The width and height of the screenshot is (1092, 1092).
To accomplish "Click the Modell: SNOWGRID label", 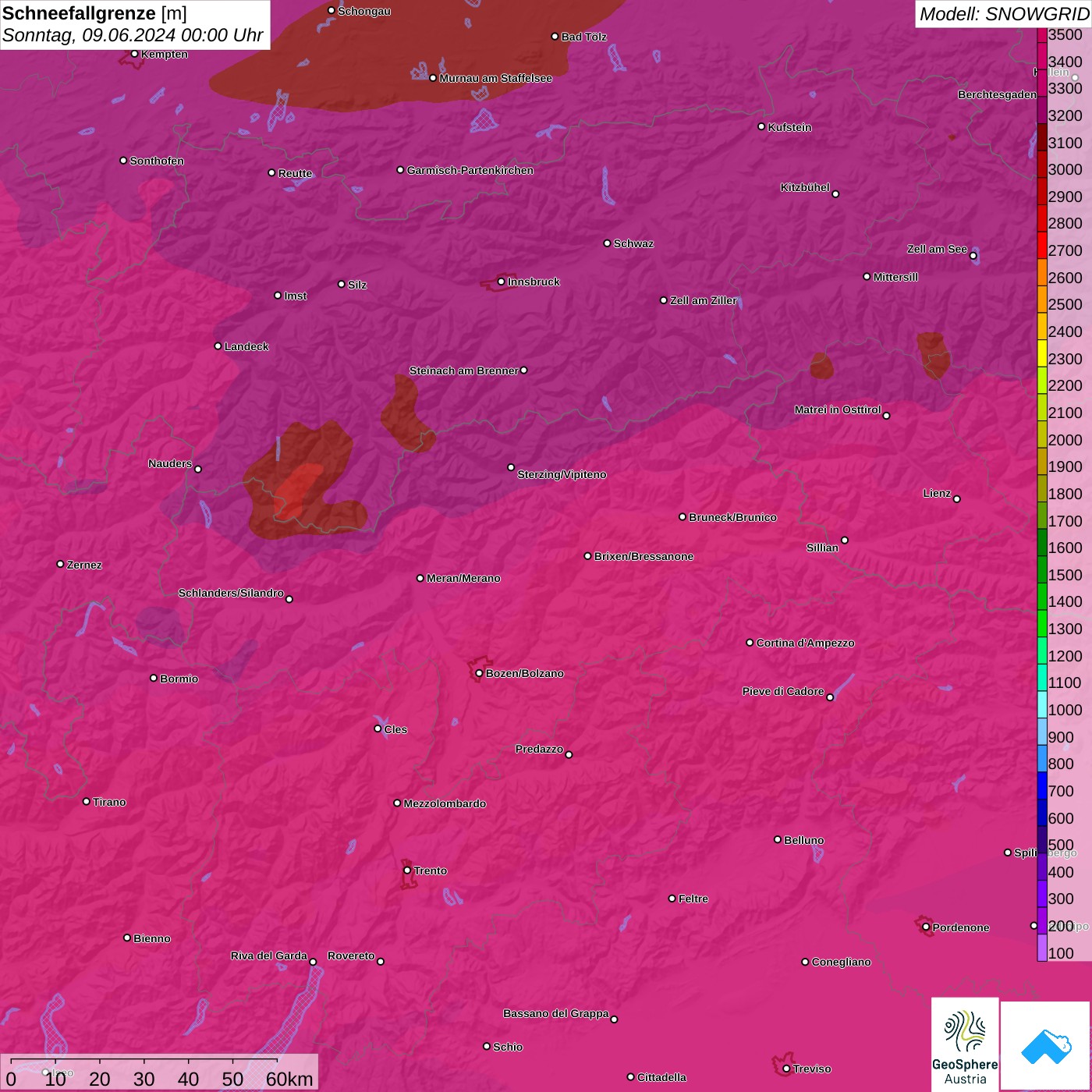I will (1004, 13).
